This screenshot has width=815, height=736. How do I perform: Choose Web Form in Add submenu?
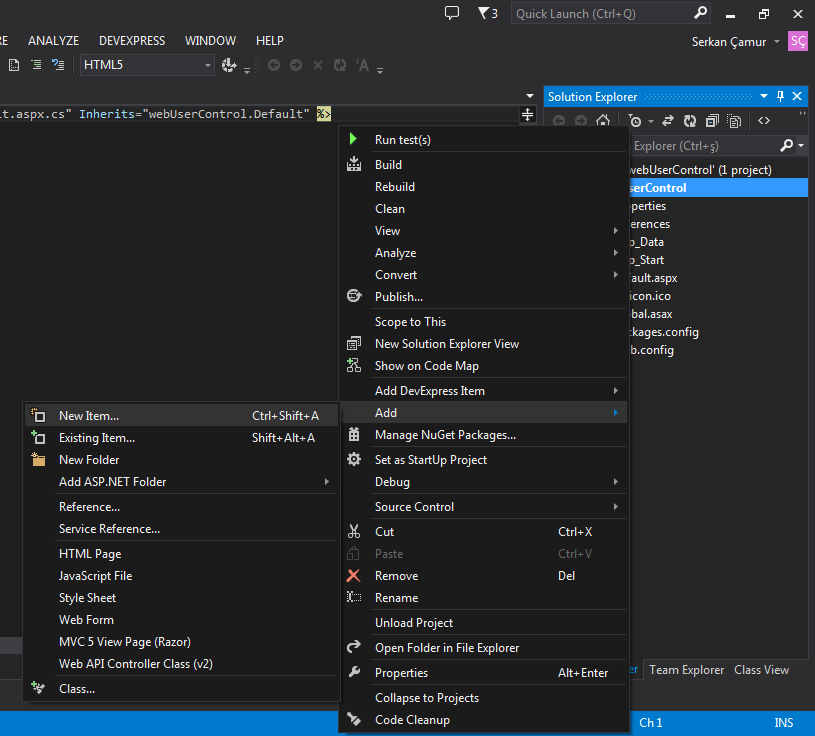click(x=181, y=620)
